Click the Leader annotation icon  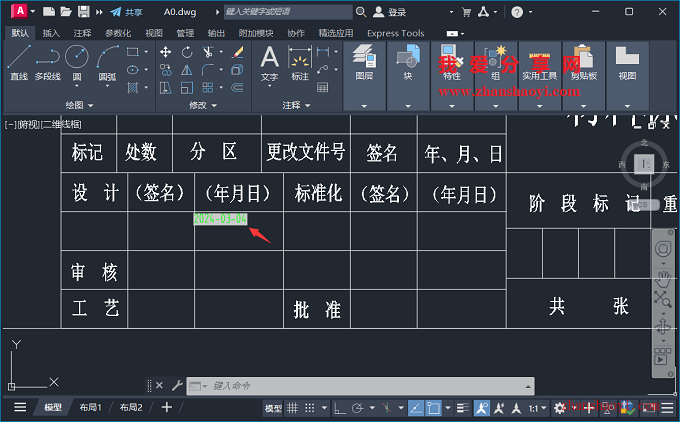click(323, 70)
